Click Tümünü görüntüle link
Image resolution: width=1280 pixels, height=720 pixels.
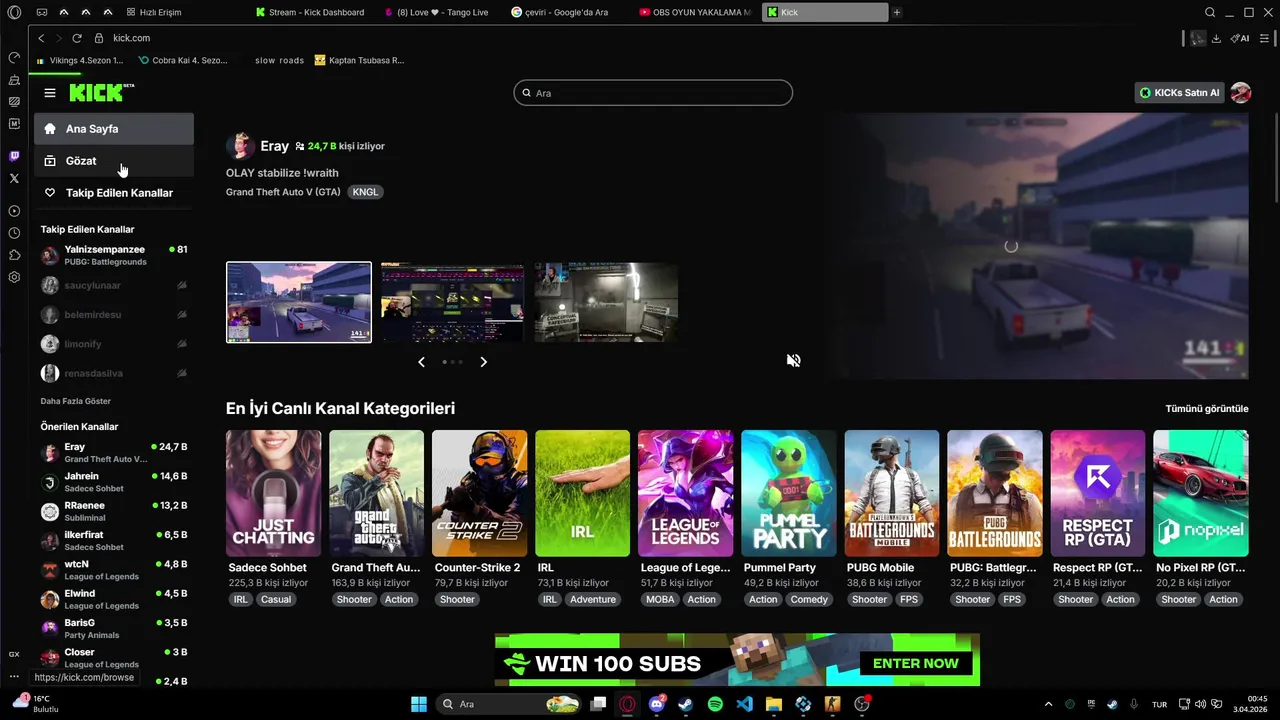tap(1207, 408)
